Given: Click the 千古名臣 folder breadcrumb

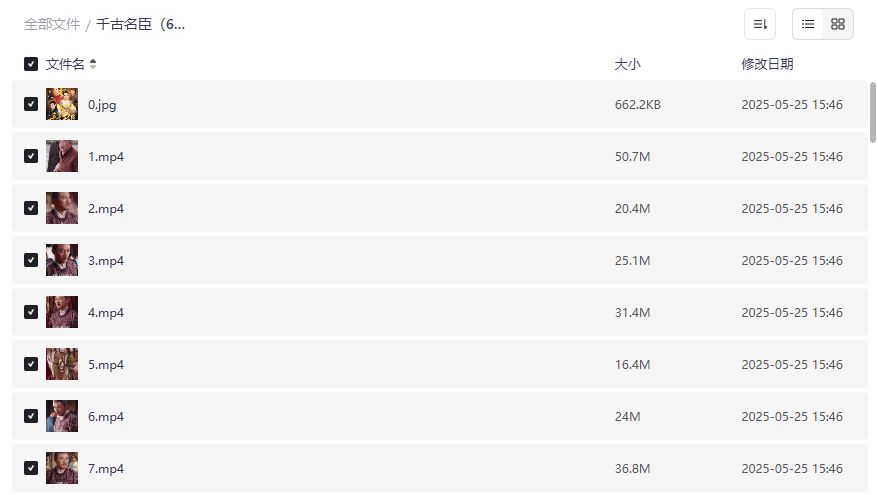Looking at the screenshot, I should pyautogui.click(x=141, y=24).
